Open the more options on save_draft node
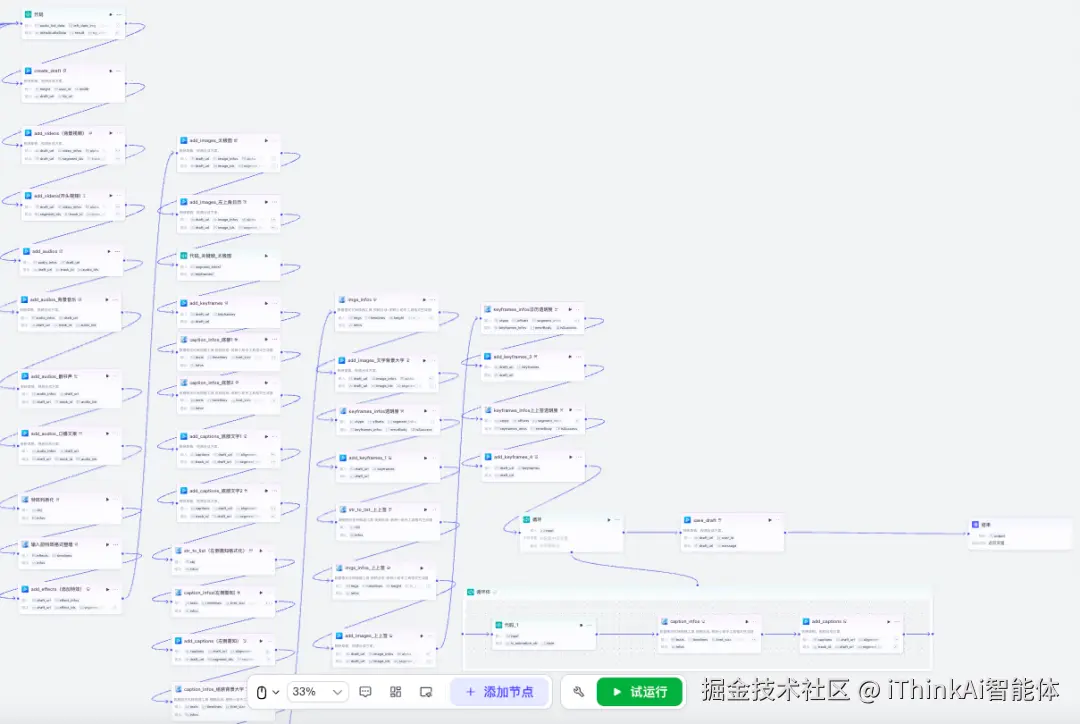Screen dimensions: 1080x724 coord(778,520)
